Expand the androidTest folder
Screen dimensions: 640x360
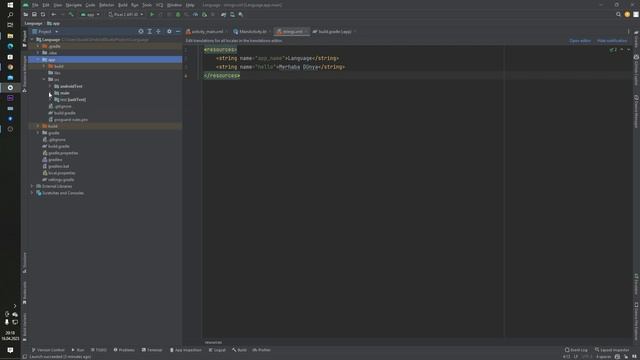point(51,86)
